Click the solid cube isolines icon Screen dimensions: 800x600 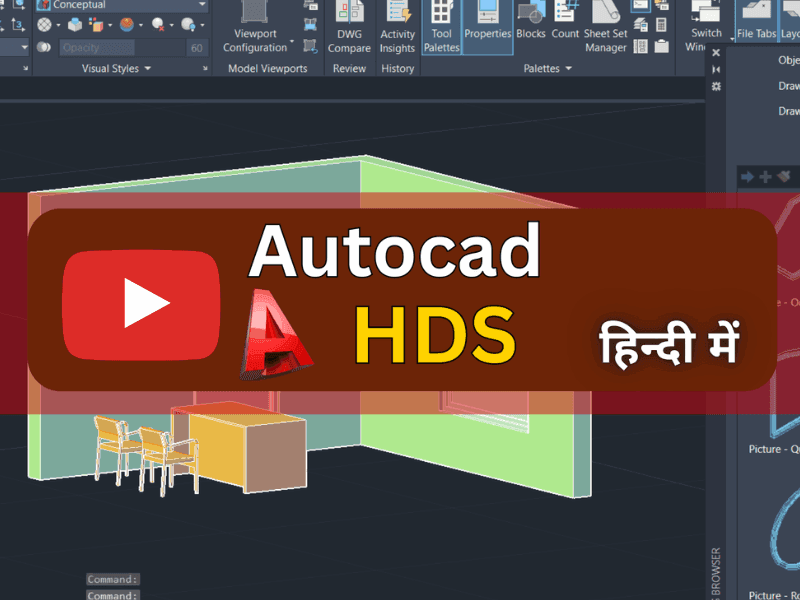pyautogui.click(x=75, y=24)
